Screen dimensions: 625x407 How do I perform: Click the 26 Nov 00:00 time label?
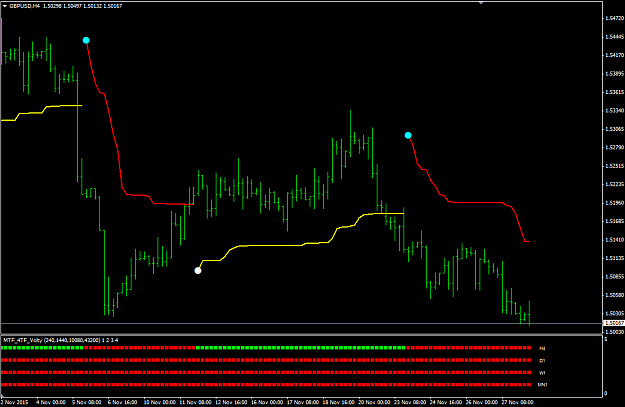(x=482, y=402)
